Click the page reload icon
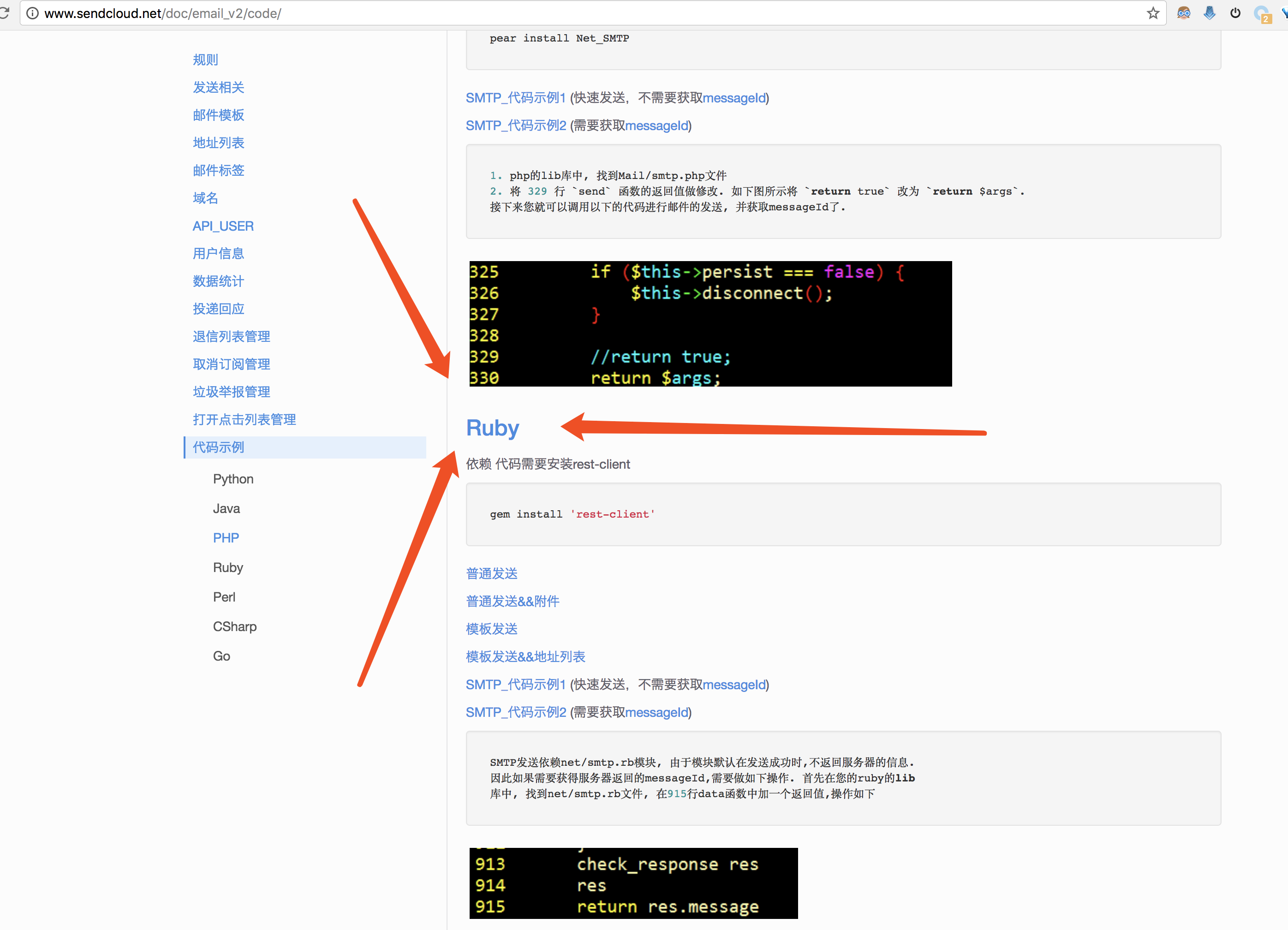Viewport: 1288px width, 930px height. [5, 13]
